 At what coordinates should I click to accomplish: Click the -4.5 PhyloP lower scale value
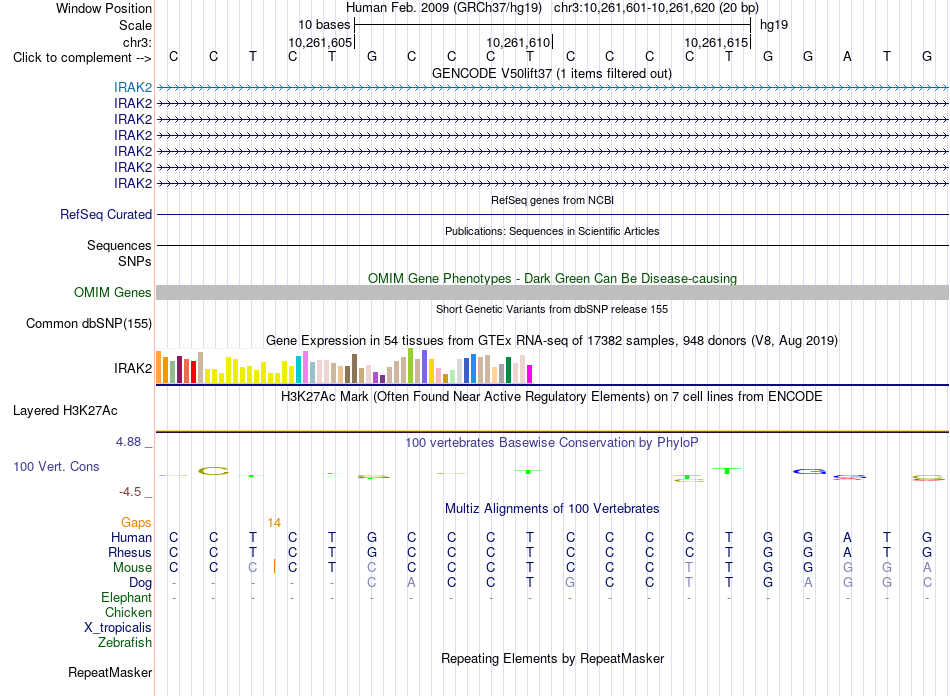[130, 492]
